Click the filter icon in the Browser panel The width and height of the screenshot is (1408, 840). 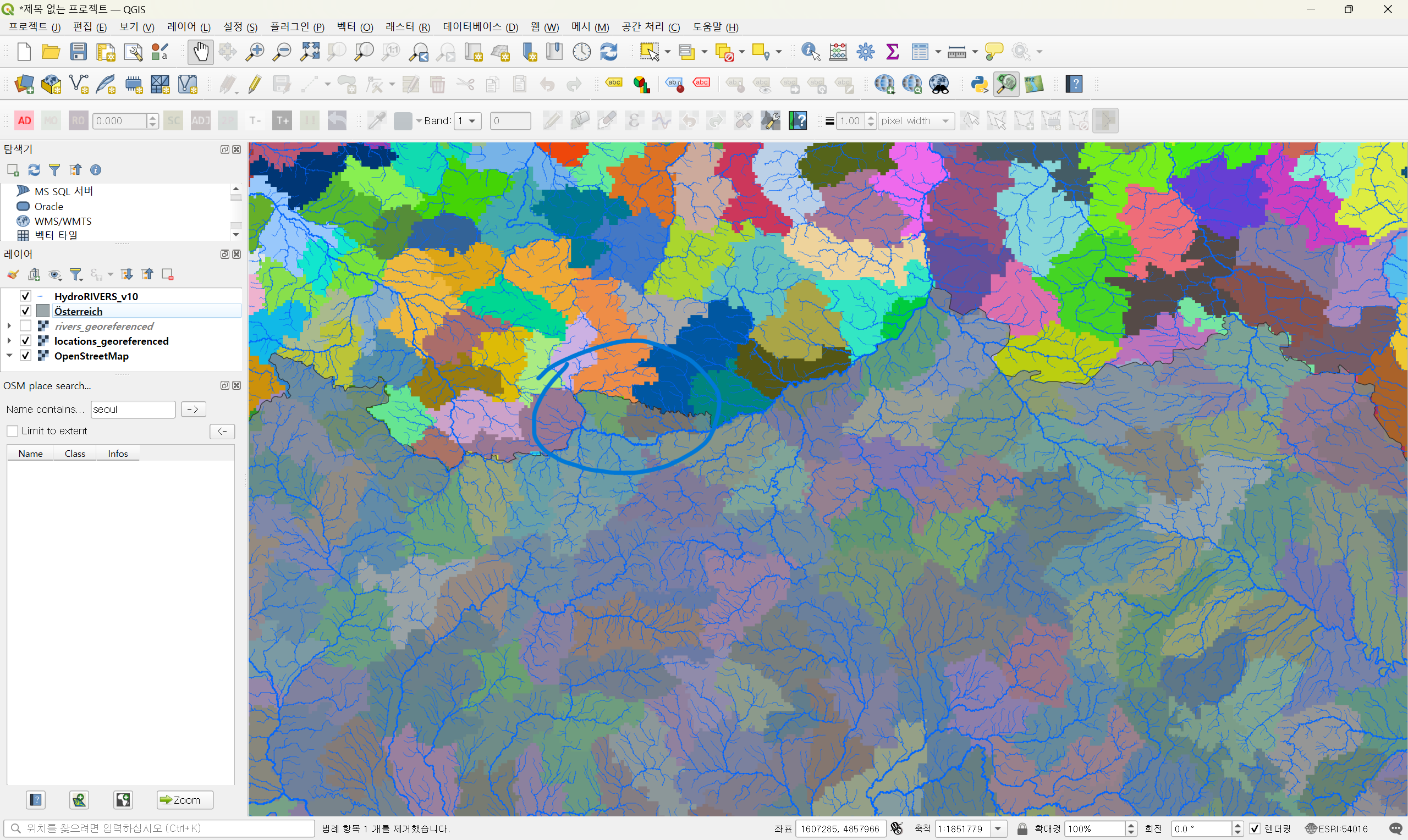tap(54, 170)
